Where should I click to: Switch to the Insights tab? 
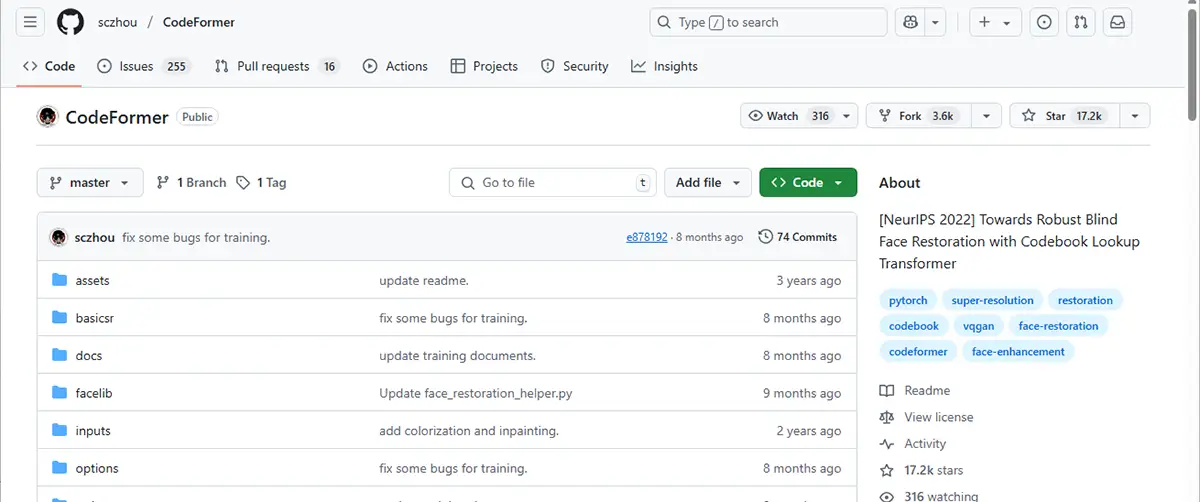[x=665, y=66]
